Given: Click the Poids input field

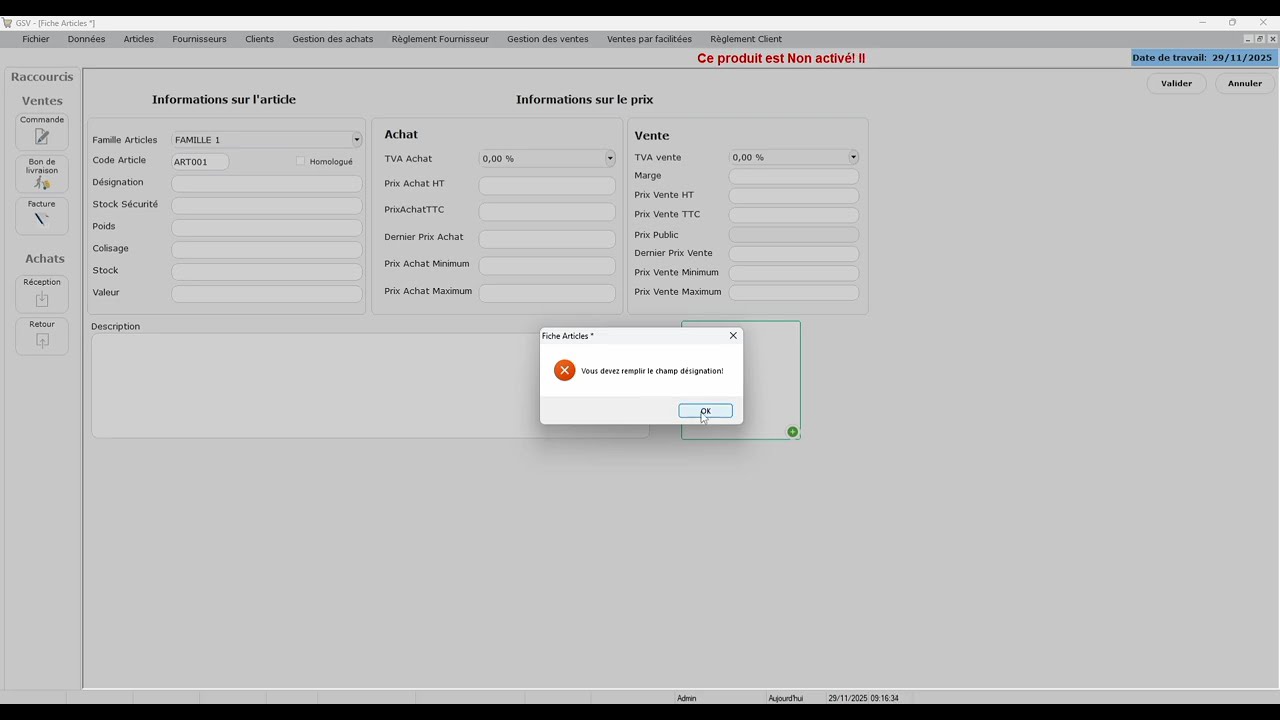Looking at the screenshot, I should (267, 227).
